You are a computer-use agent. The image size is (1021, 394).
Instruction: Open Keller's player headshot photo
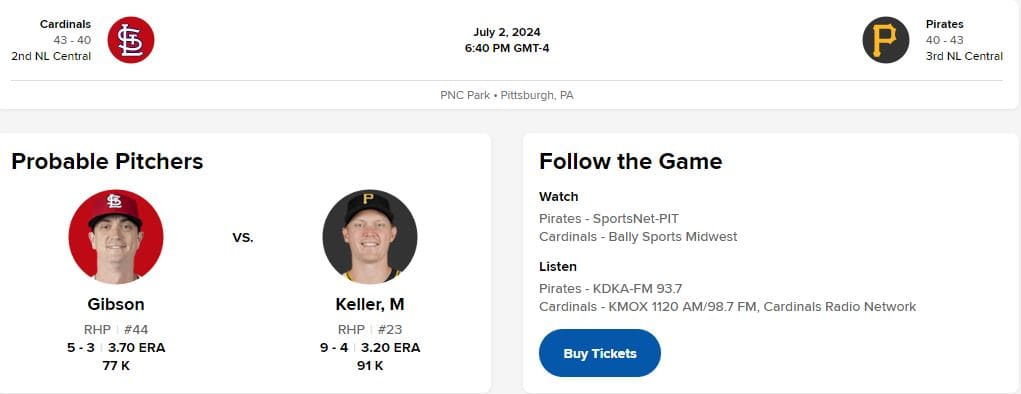point(370,236)
